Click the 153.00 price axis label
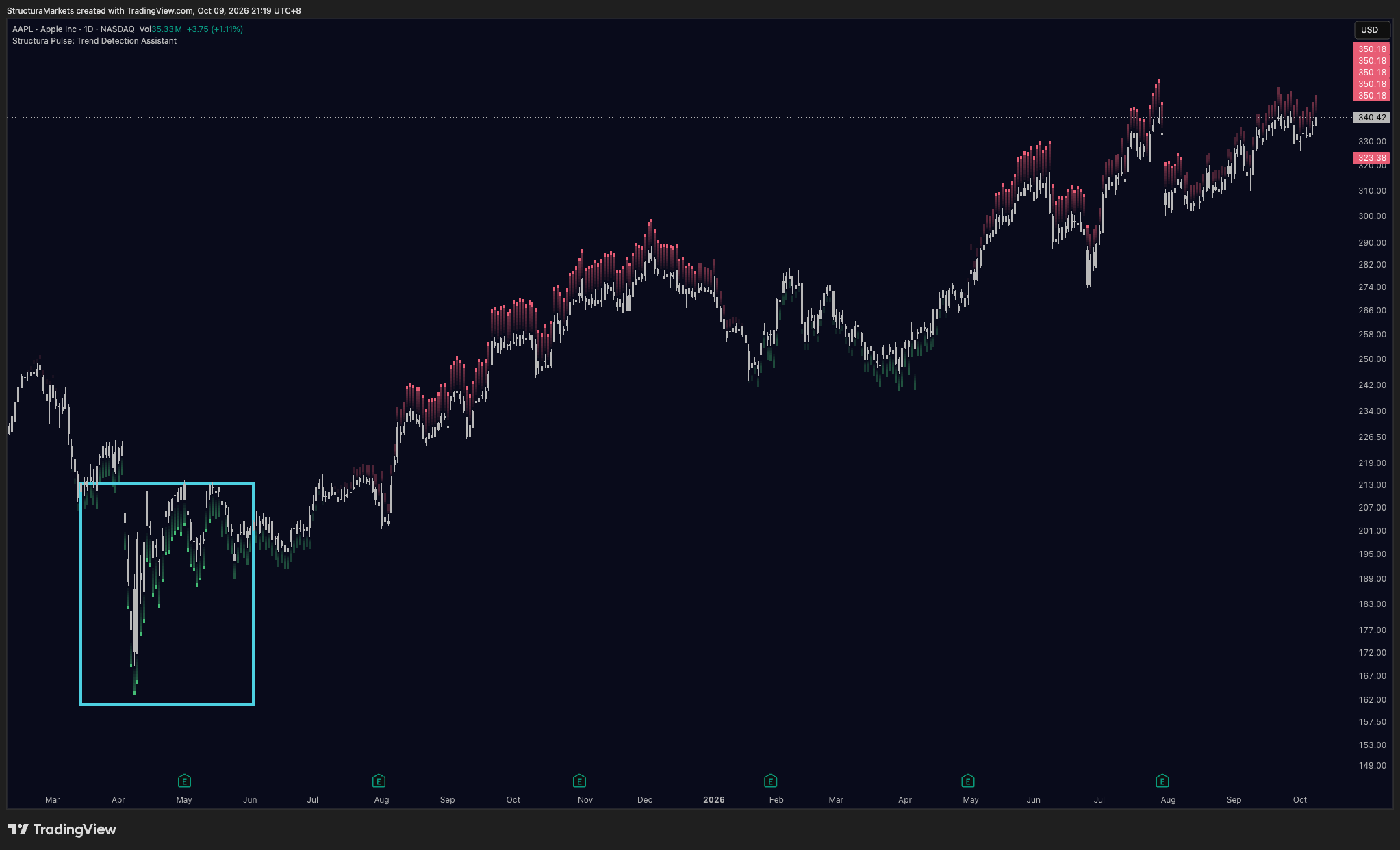This screenshot has height=850, width=1400. (1372, 745)
